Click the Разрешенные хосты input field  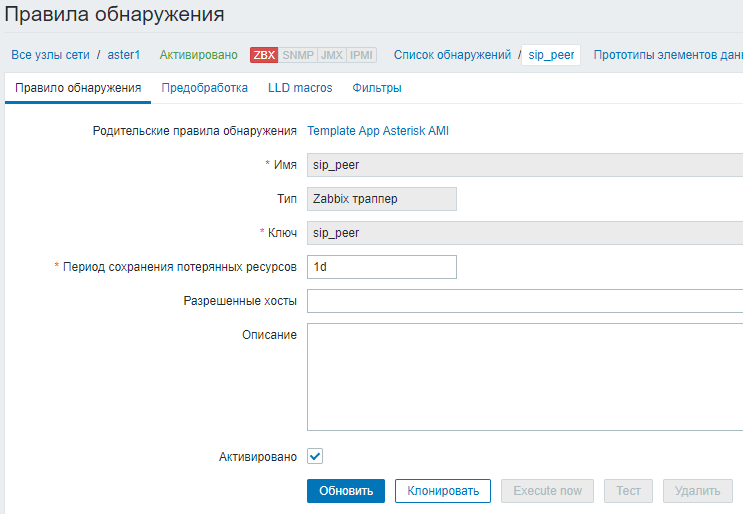(x=525, y=301)
